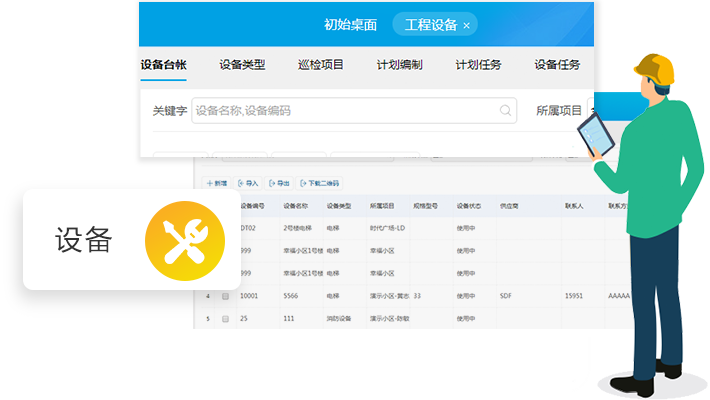Click the 导出 export button
Image resolution: width=710 pixels, height=400 pixels.
coord(279,184)
